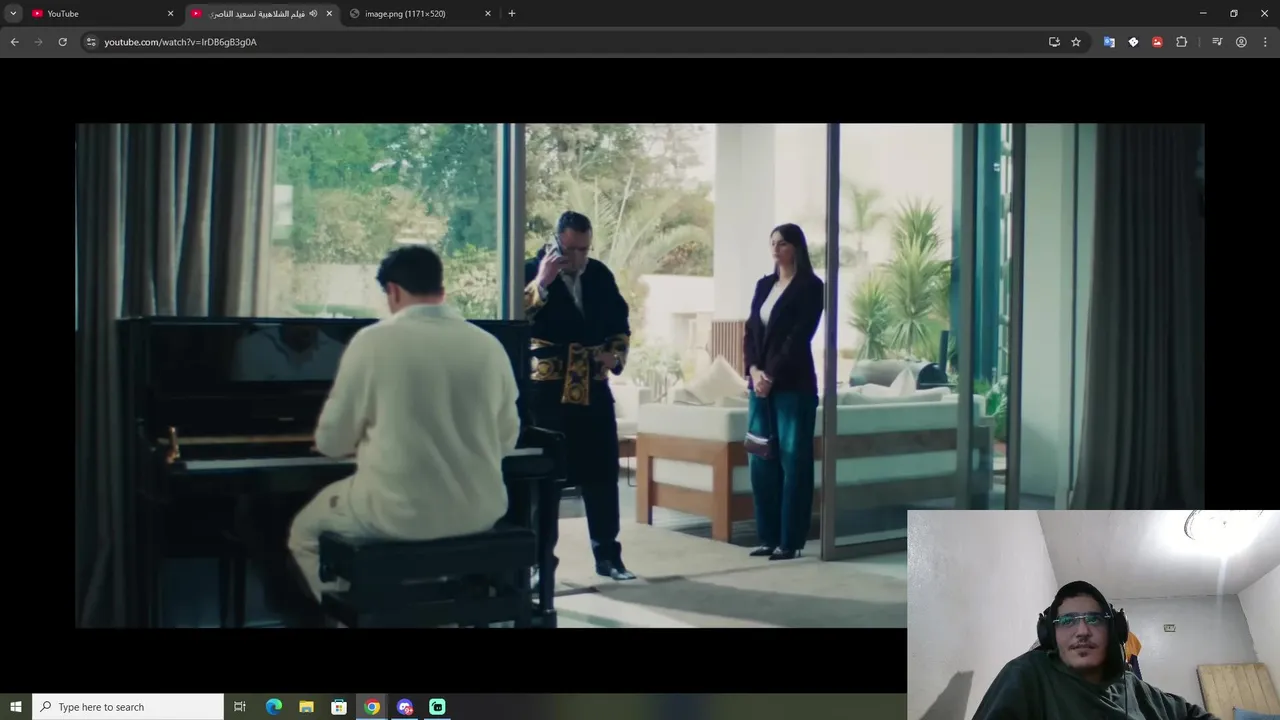Open a new tab
Screen dimensions: 1280x720
pos(512,13)
